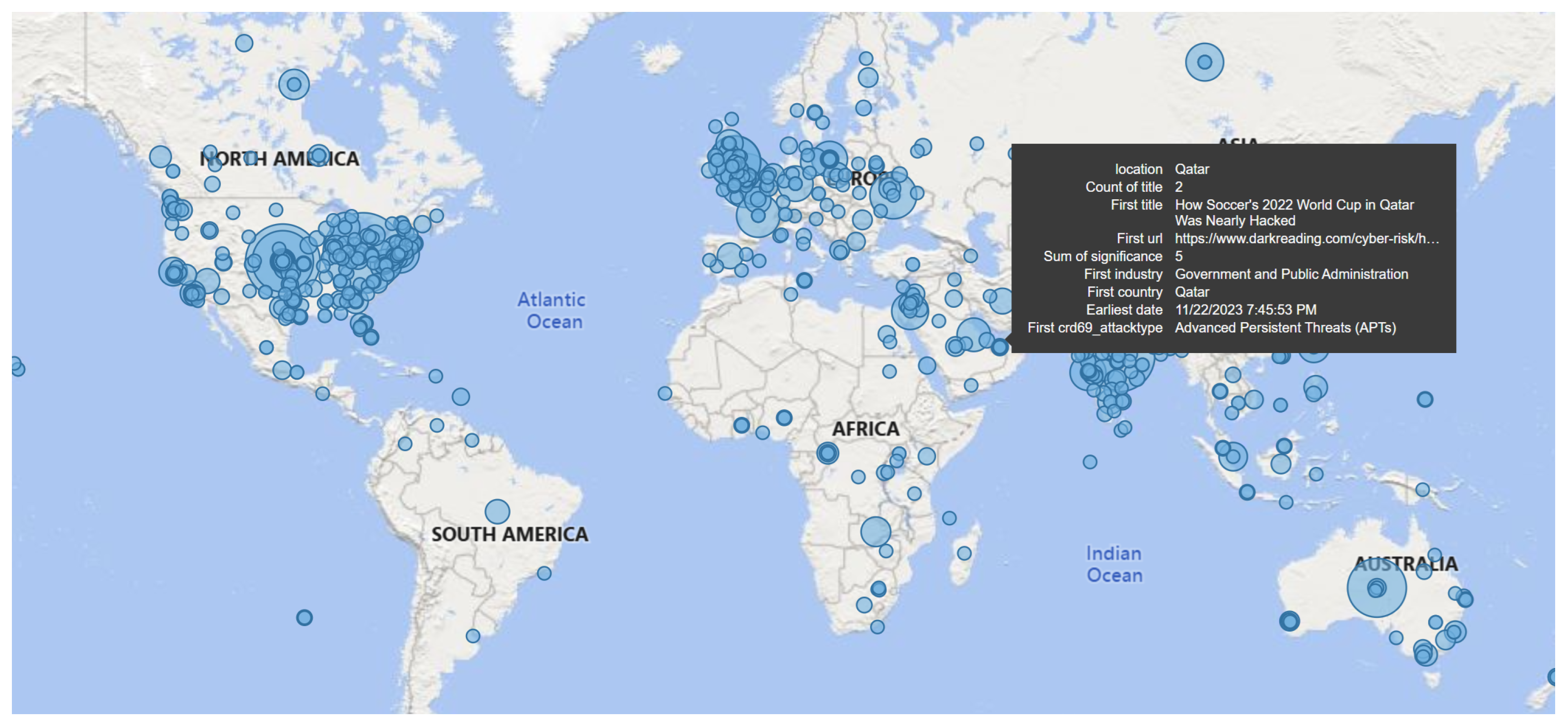Click the bubble in central Brazil
The image size is (1568, 727).
[x=497, y=511]
